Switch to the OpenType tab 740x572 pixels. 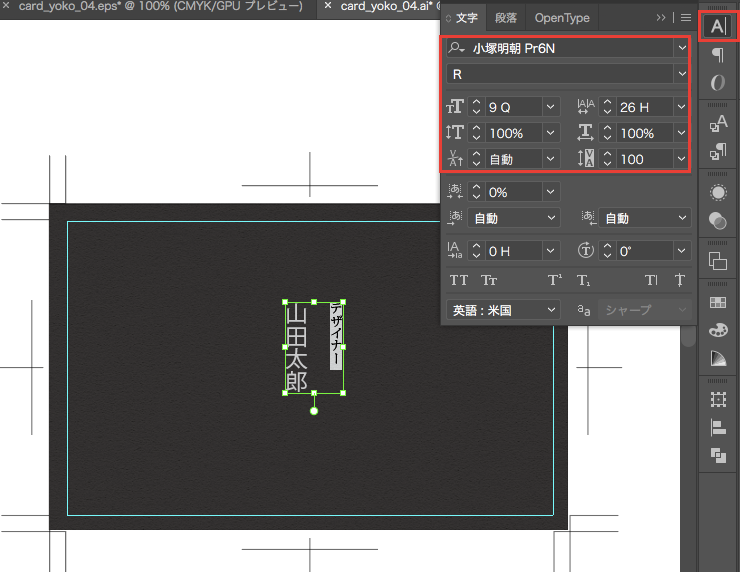click(562, 18)
